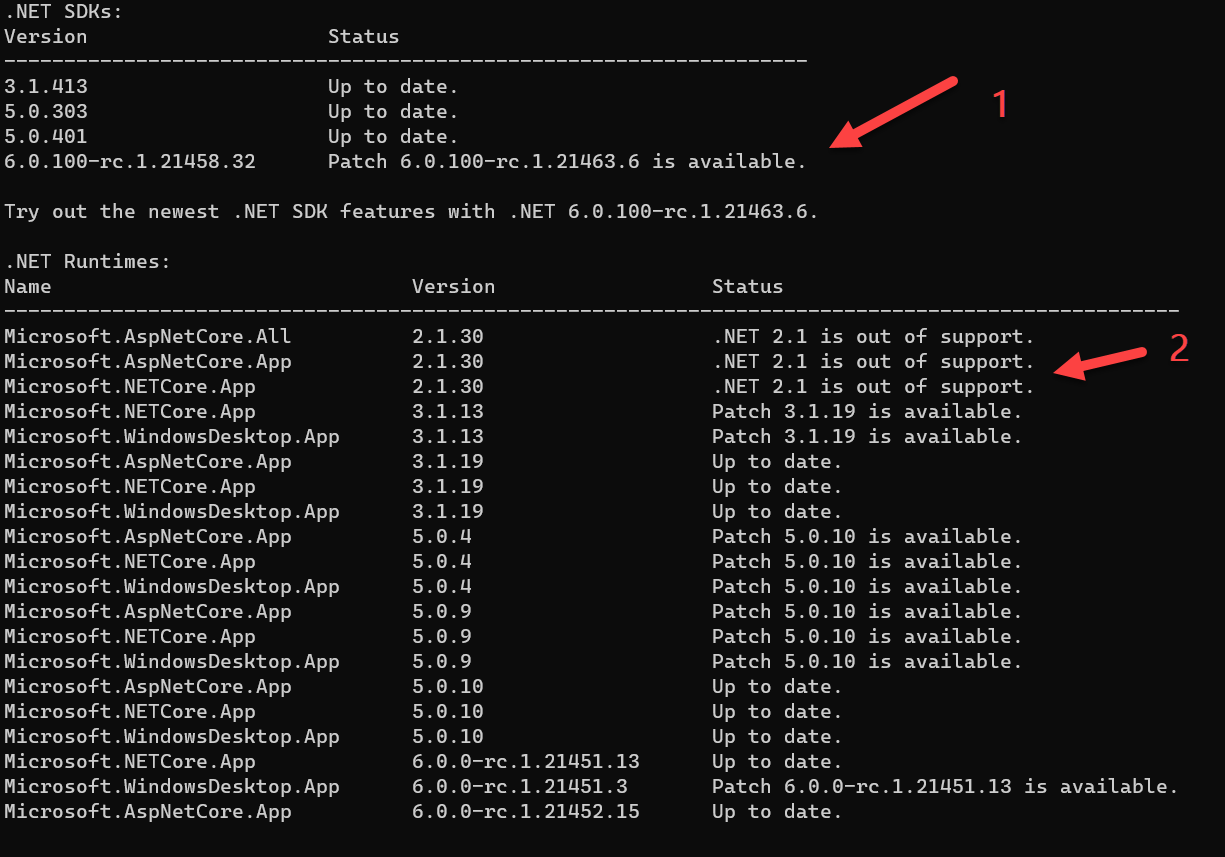
Task: Click the Microsoft.WindowsDesktop.App 3.1.13 row name
Action: click(172, 437)
